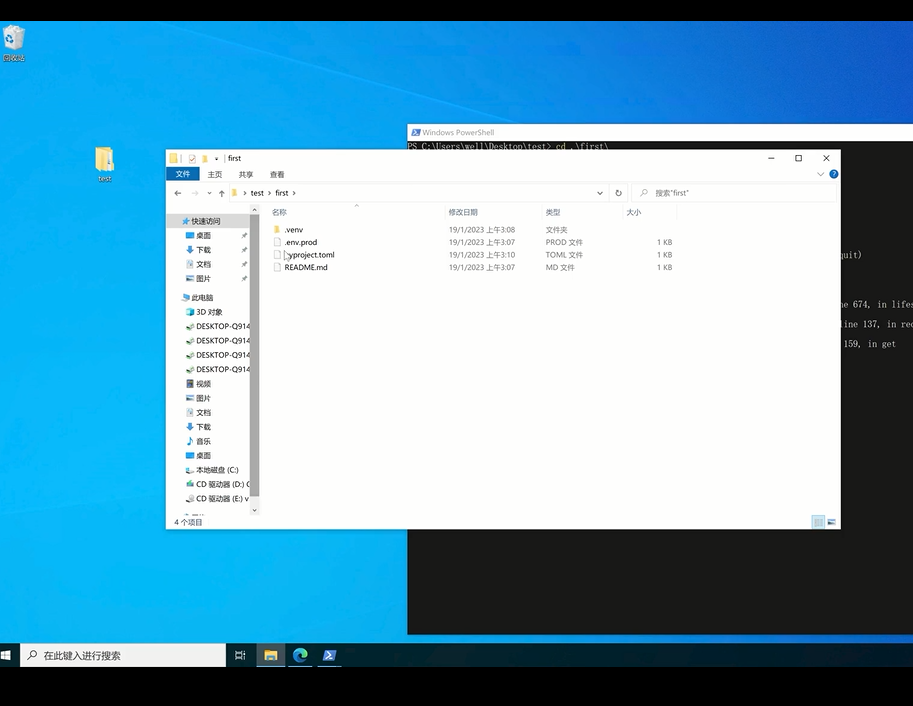Open the 查看 ribbon tab
Image resolution: width=913 pixels, height=706 pixels.
[277, 174]
